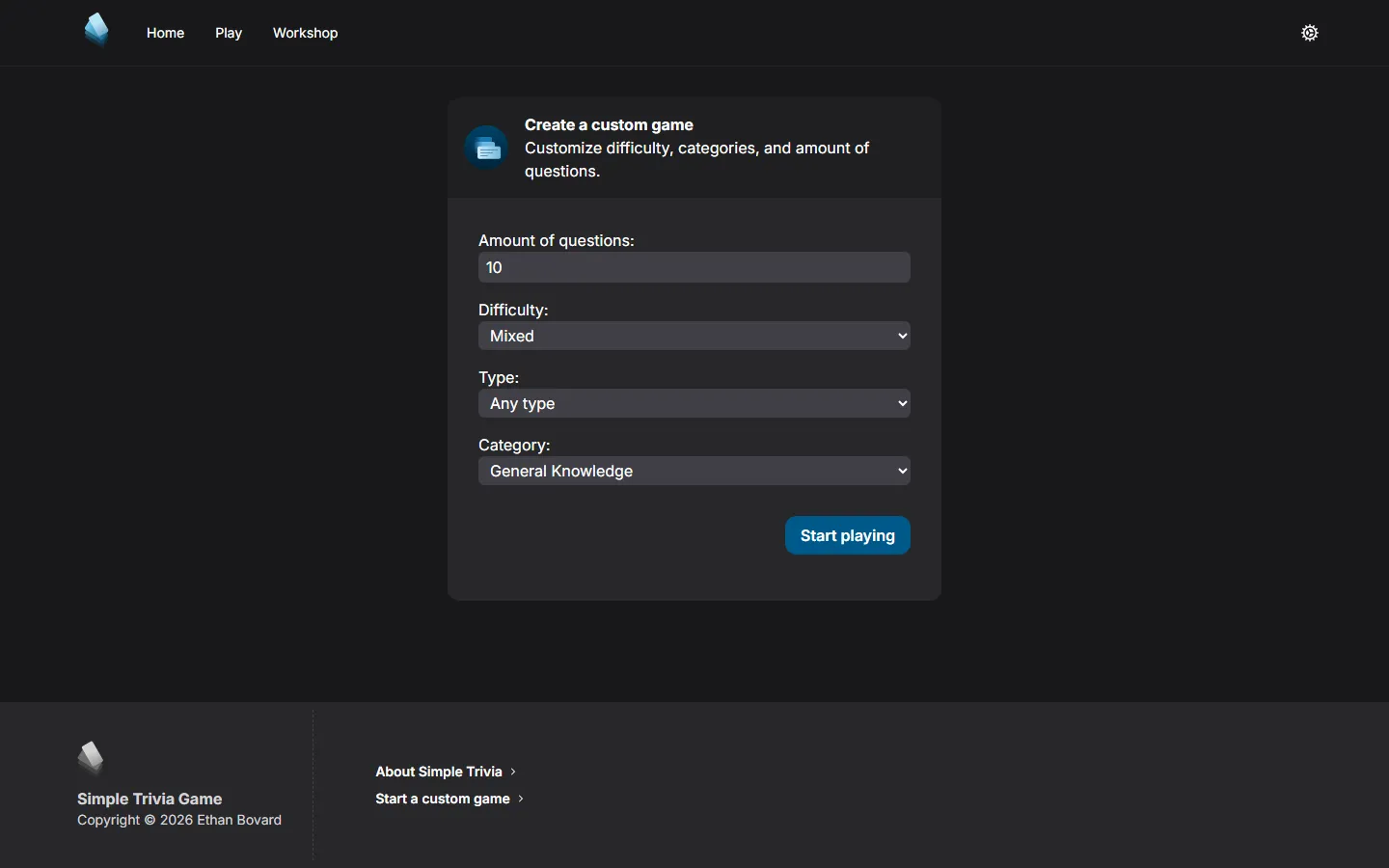Click the Create a custom game heading
The image size is (1389, 868).
point(609,124)
